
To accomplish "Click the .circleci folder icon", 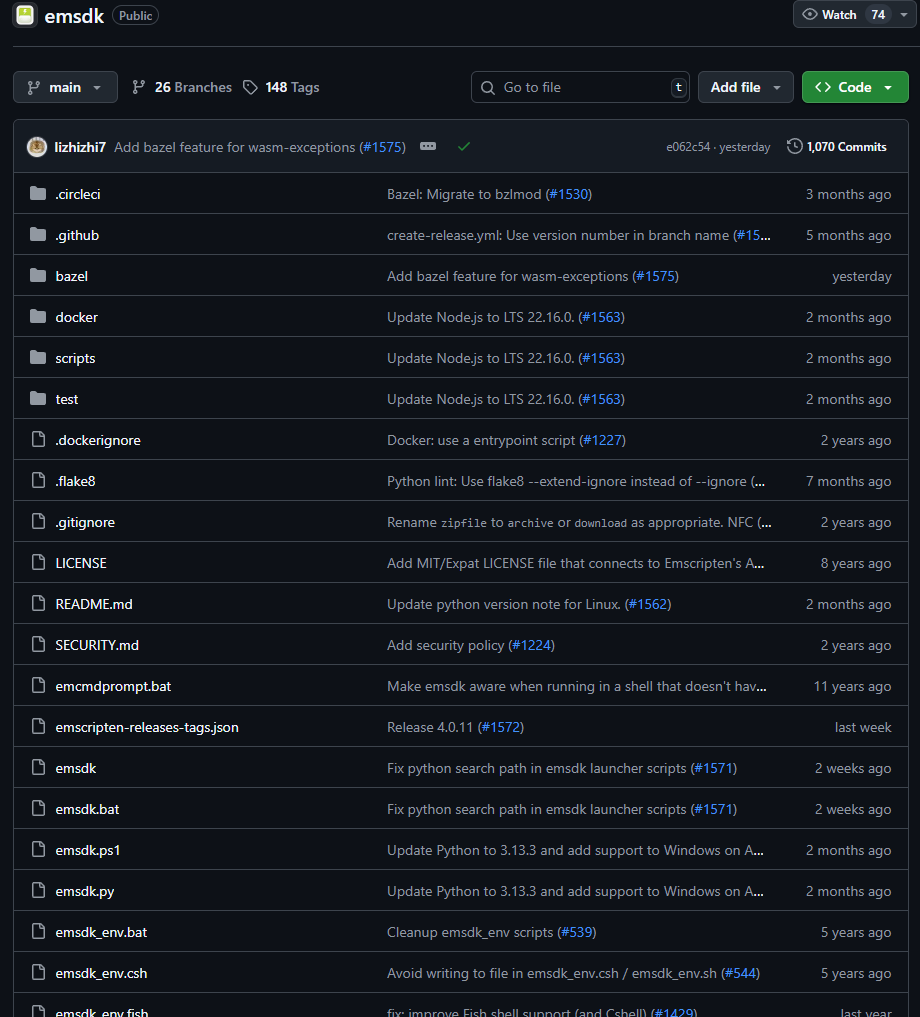I will 38,193.
